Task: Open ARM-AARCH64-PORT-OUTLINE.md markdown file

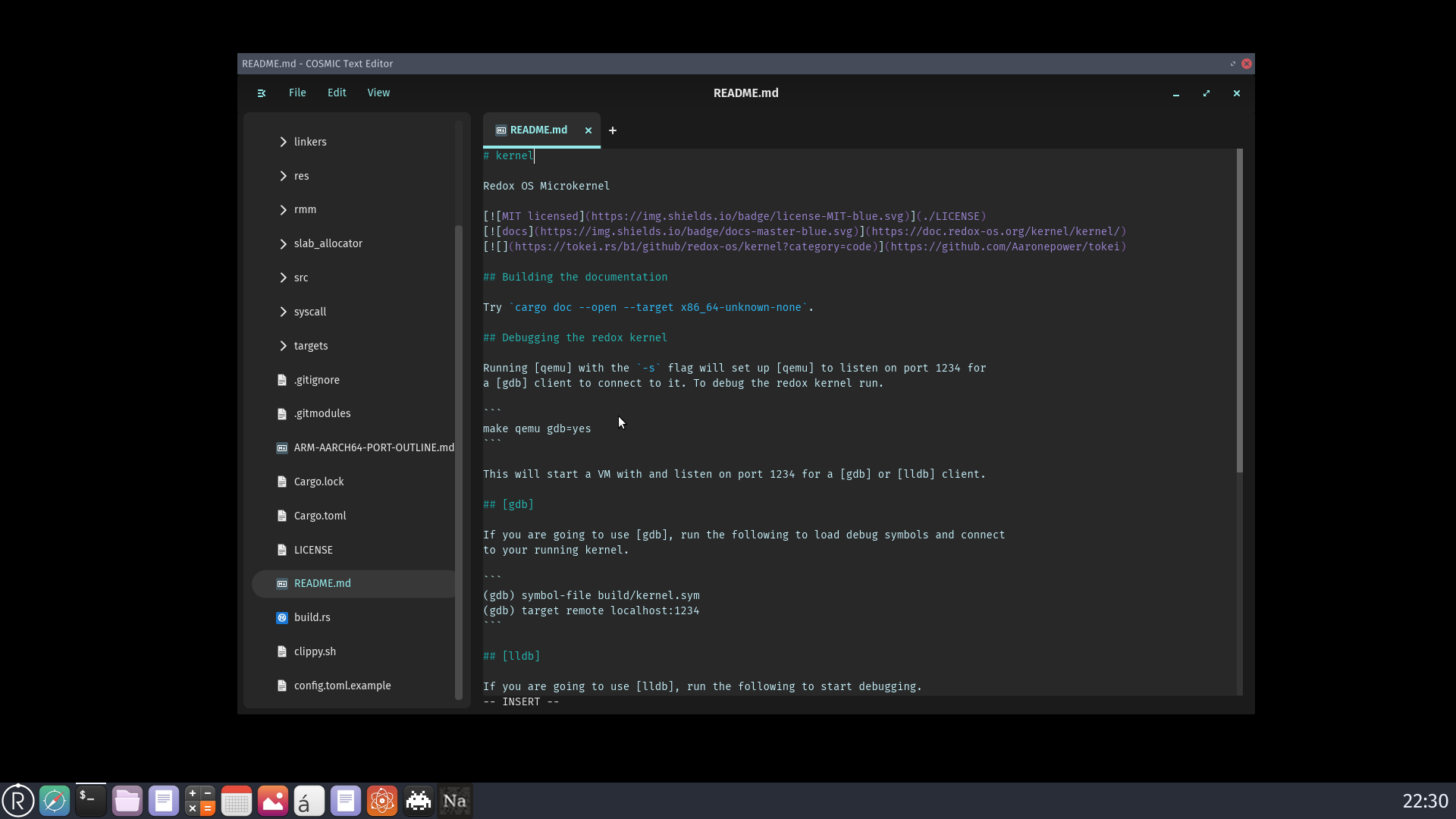Action: (373, 447)
